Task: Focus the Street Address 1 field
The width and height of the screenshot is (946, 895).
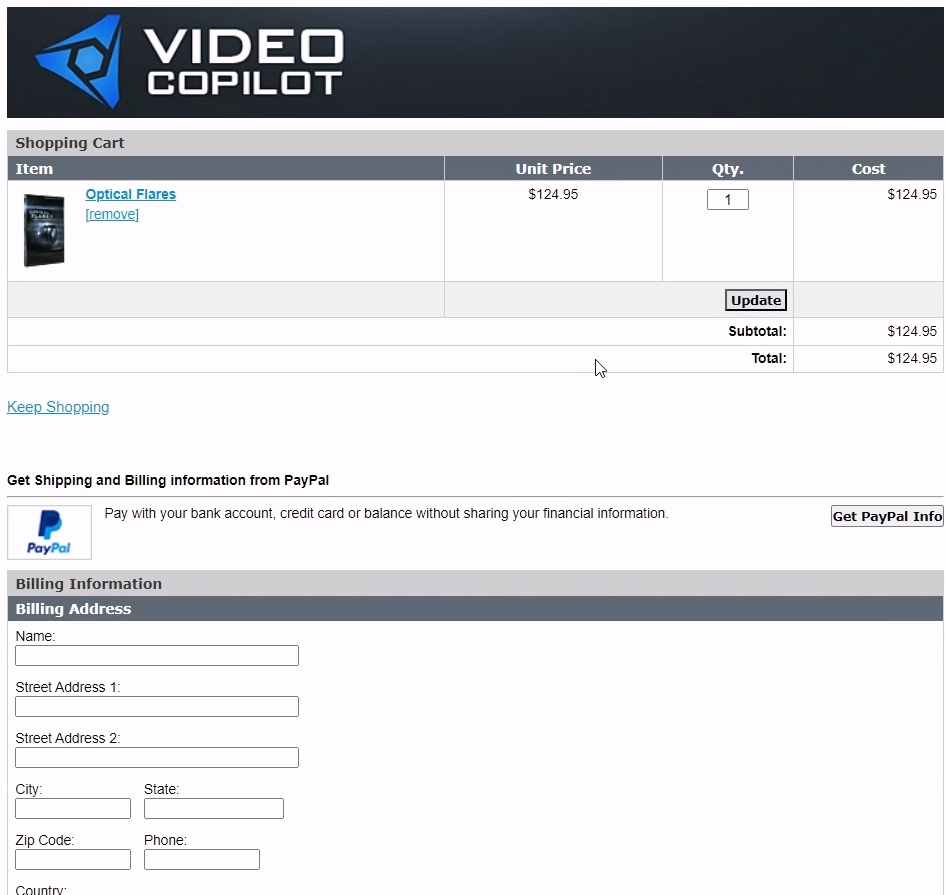Action: click(x=157, y=707)
